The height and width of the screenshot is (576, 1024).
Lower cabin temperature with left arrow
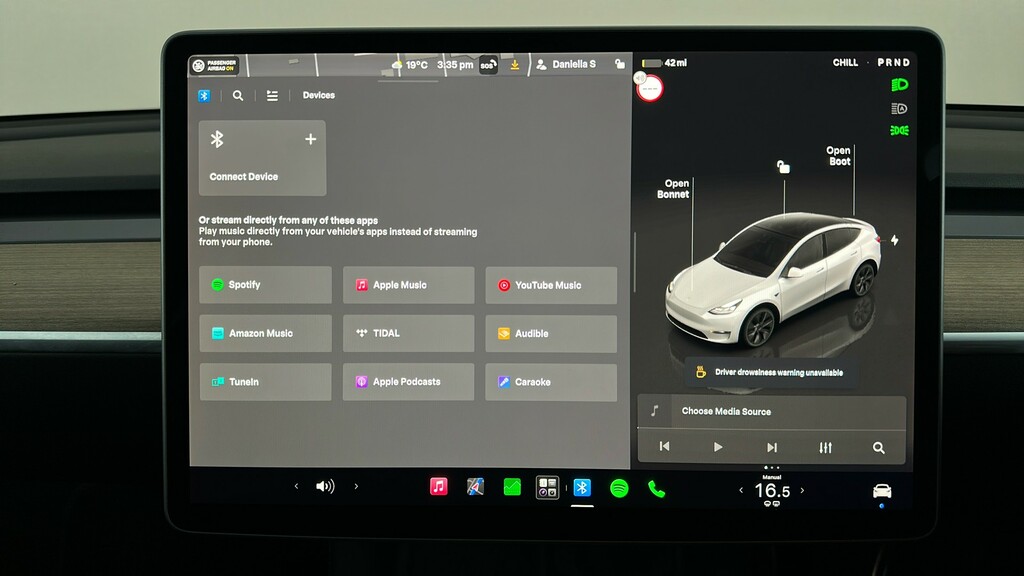click(741, 490)
